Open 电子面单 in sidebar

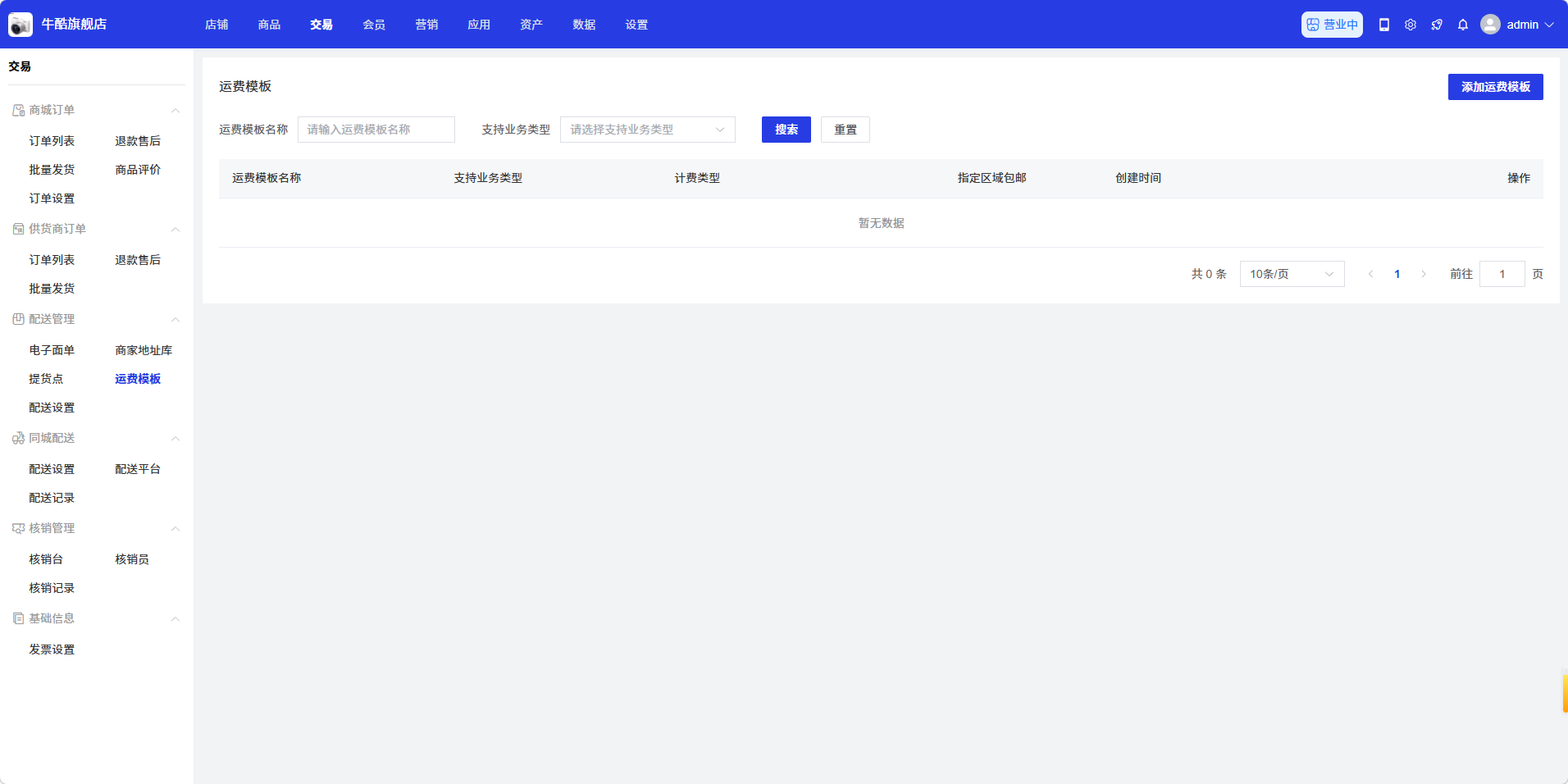pos(52,350)
